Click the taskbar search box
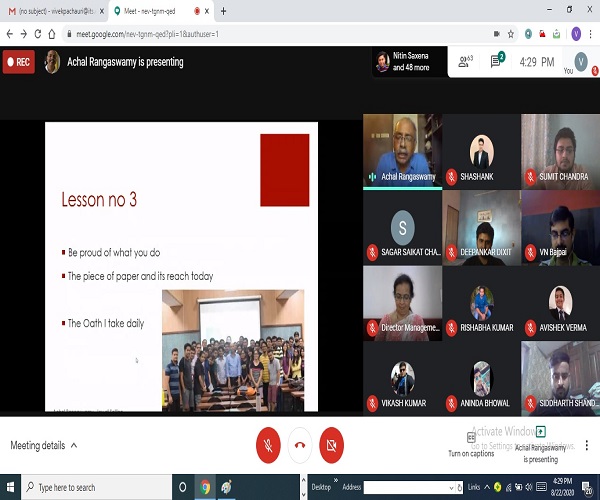The height and width of the screenshot is (500, 600). click(96, 487)
